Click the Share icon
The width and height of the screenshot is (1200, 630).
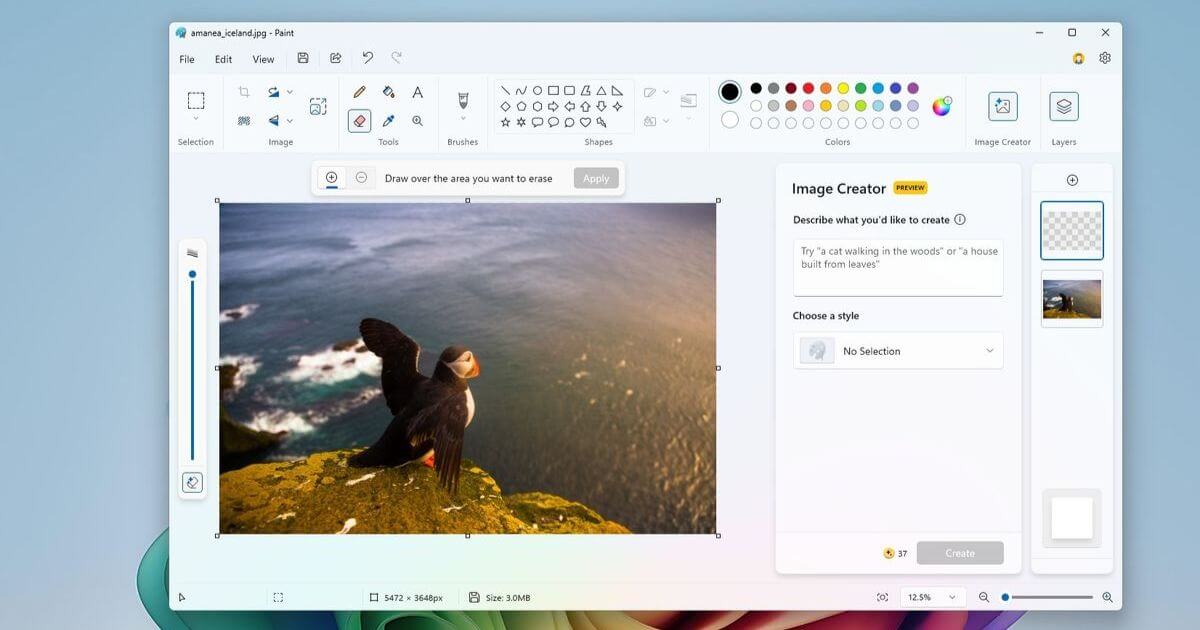[x=335, y=58]
